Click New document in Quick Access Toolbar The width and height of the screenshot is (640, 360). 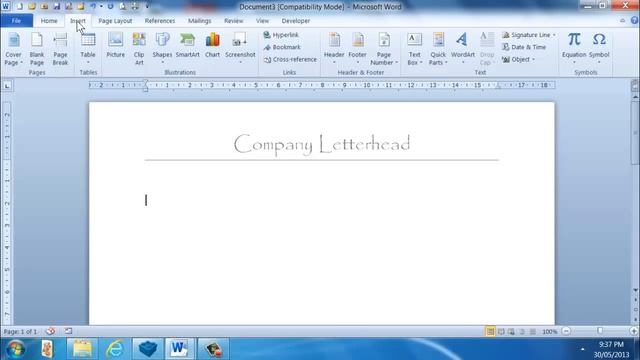coord(19,7)
